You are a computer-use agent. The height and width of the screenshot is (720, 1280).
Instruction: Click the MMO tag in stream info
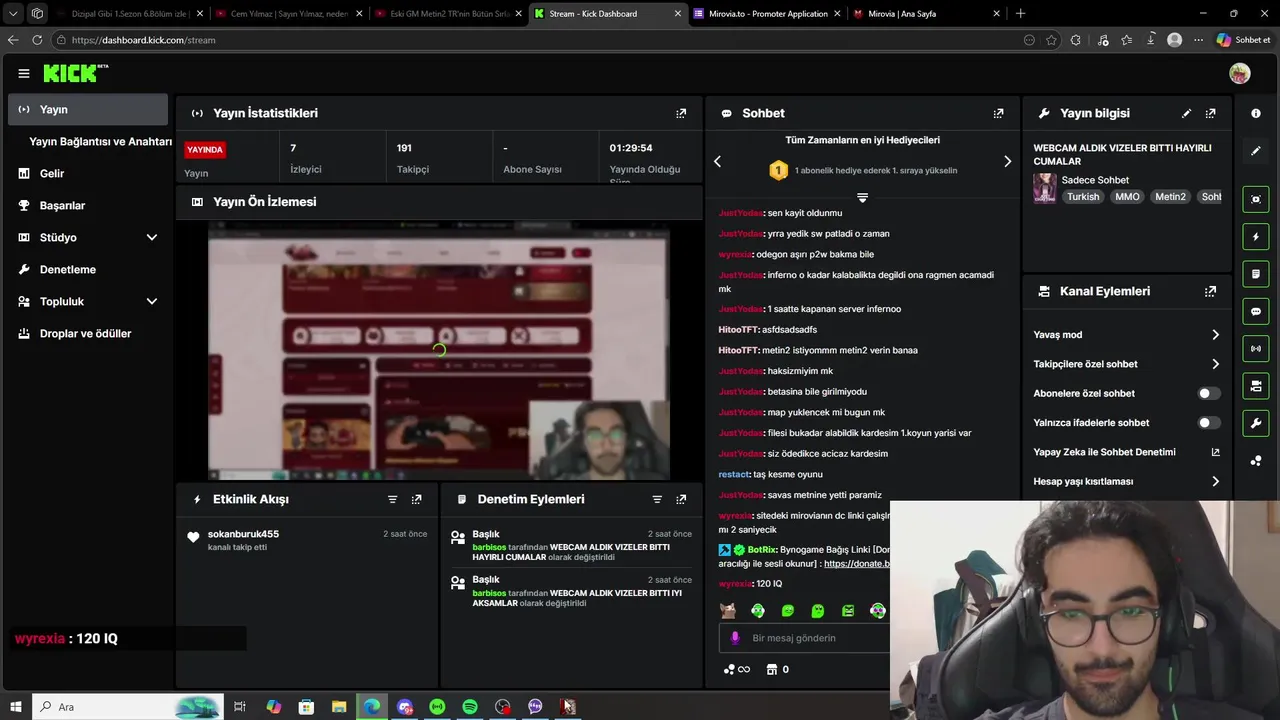[x=1127, y=197]
